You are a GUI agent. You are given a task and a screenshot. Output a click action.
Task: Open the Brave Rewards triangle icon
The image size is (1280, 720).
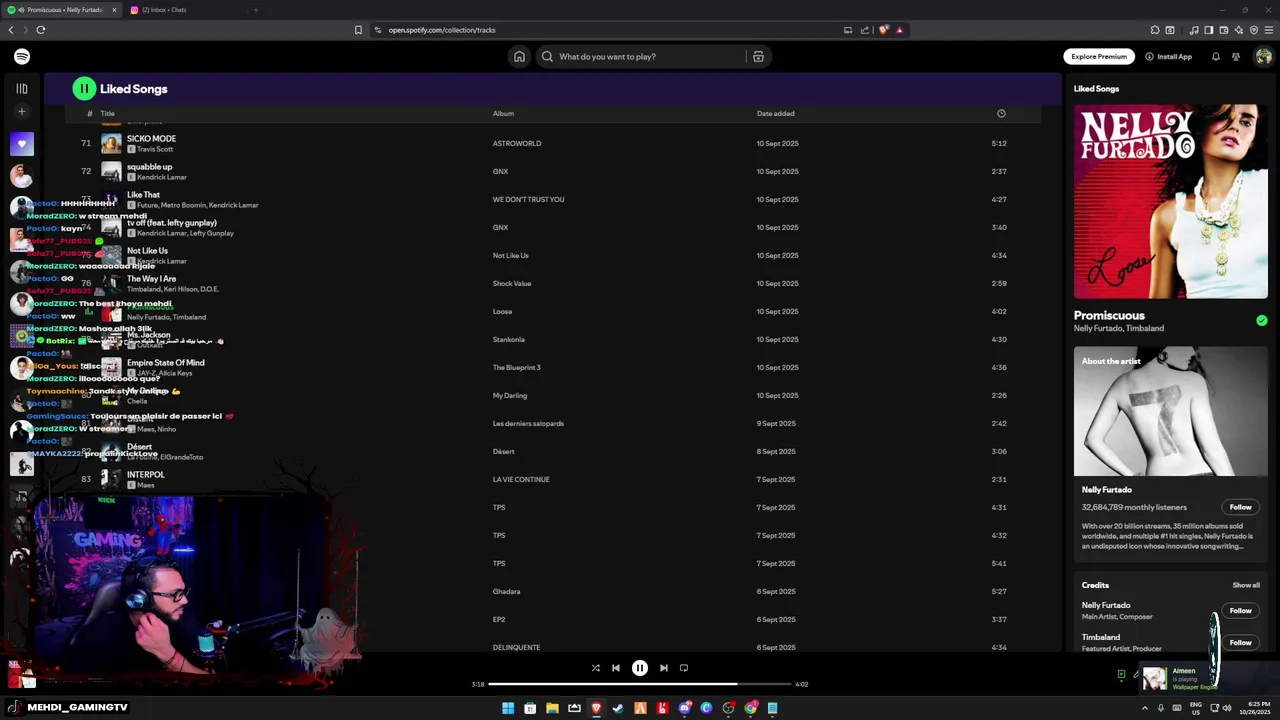[x=899, y=30]
